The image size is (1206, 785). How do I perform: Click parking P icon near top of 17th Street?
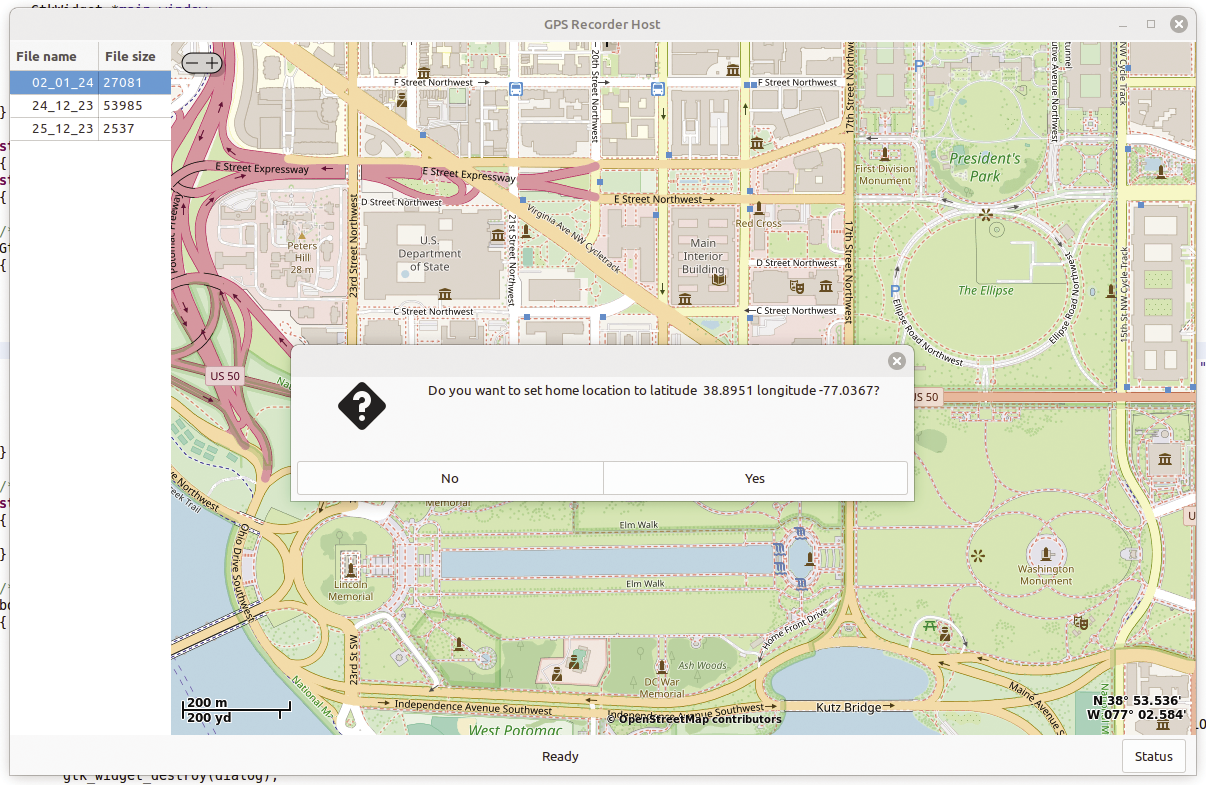[x=919, y=64]
